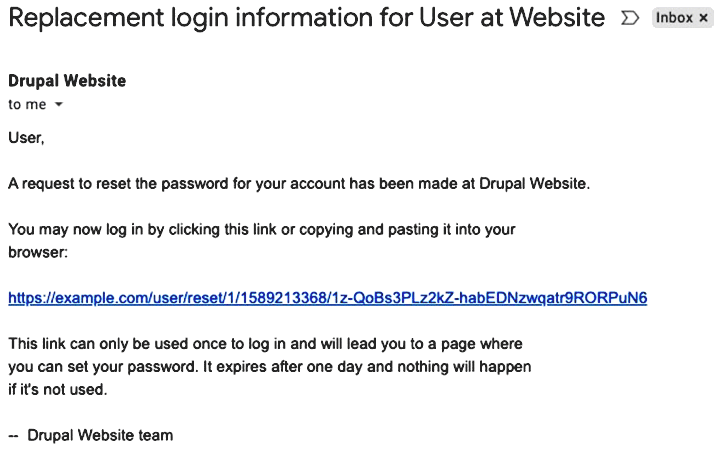Viewport: 720px width, 453px height.
Task: Click the line starting "You may now log in"
Action: (x=261, y=229)
